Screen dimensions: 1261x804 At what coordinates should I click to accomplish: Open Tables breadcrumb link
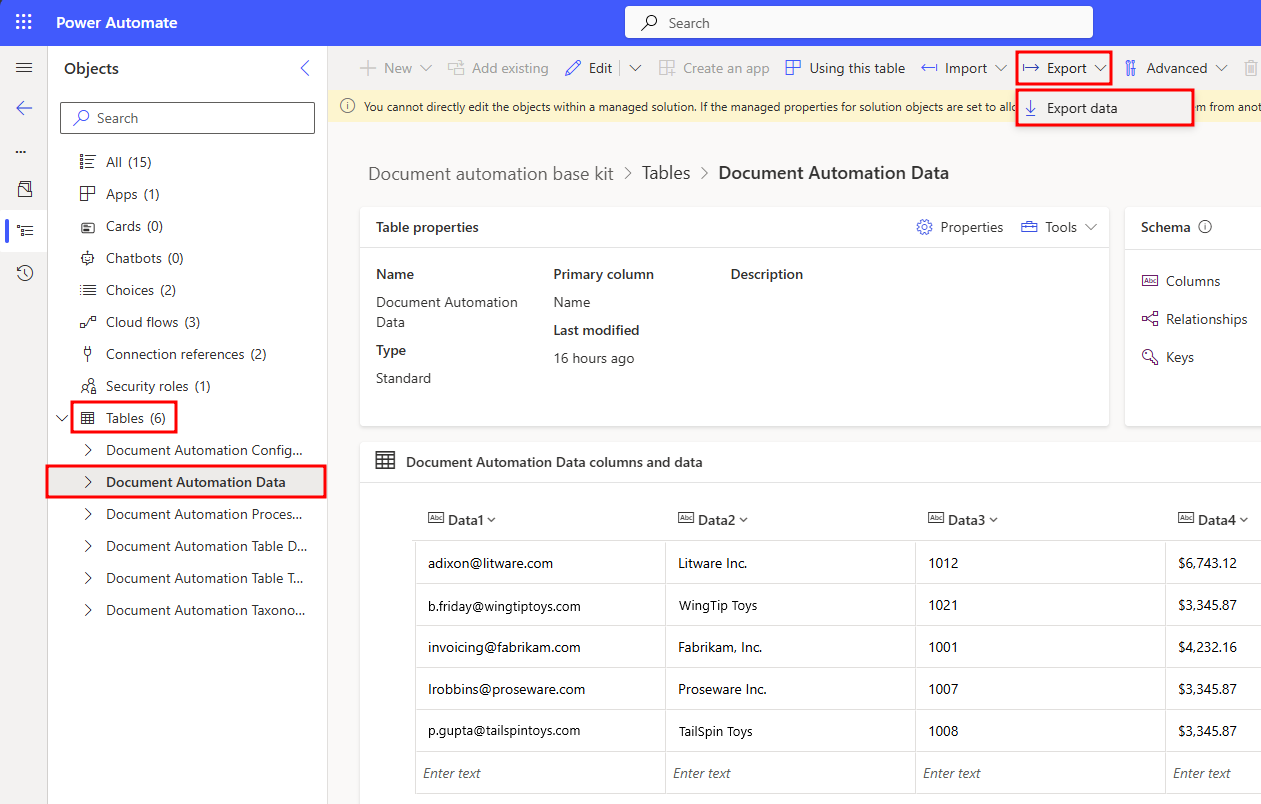pyautogui.click(x=666, y=173)
